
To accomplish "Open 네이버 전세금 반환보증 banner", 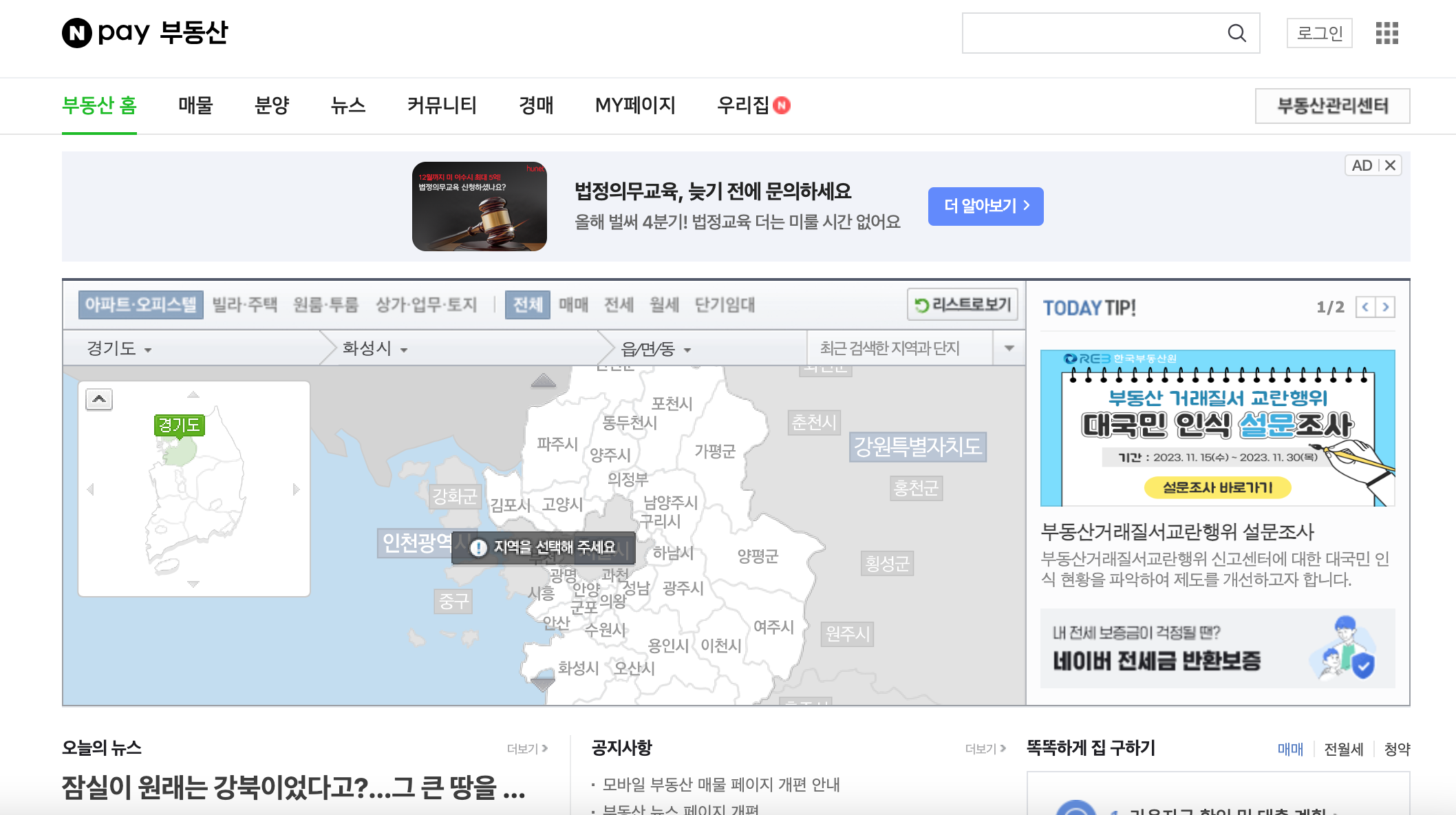I will coord(1218,648).
